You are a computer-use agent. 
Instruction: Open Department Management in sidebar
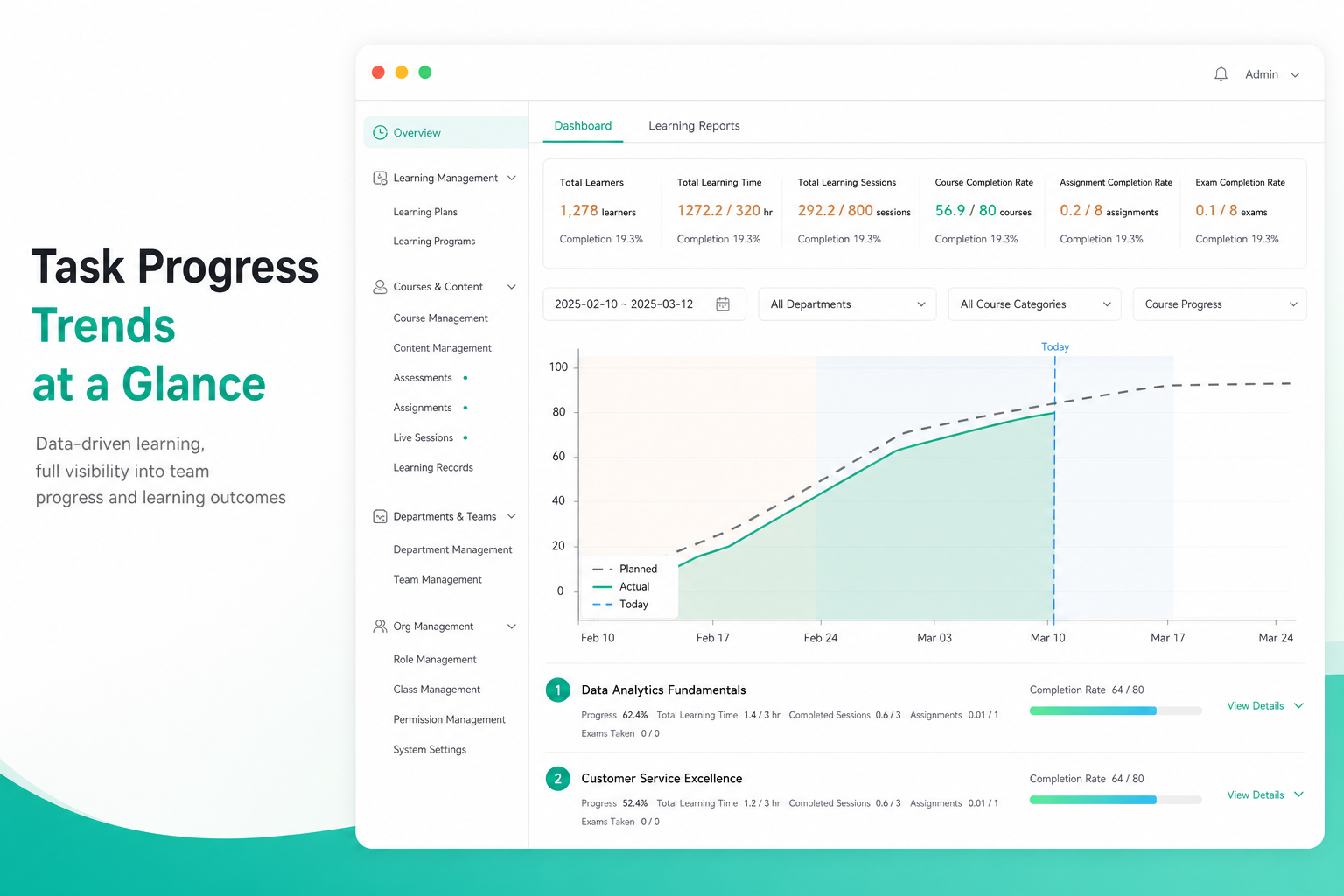click(452, 549)
